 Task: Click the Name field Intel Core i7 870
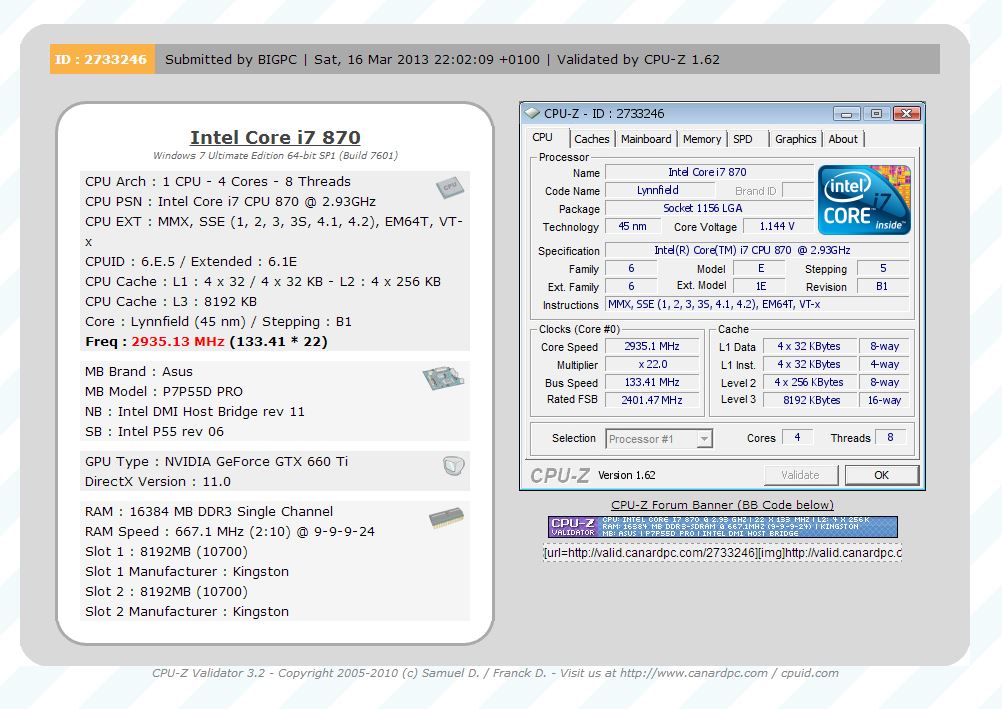coord(709,172)
